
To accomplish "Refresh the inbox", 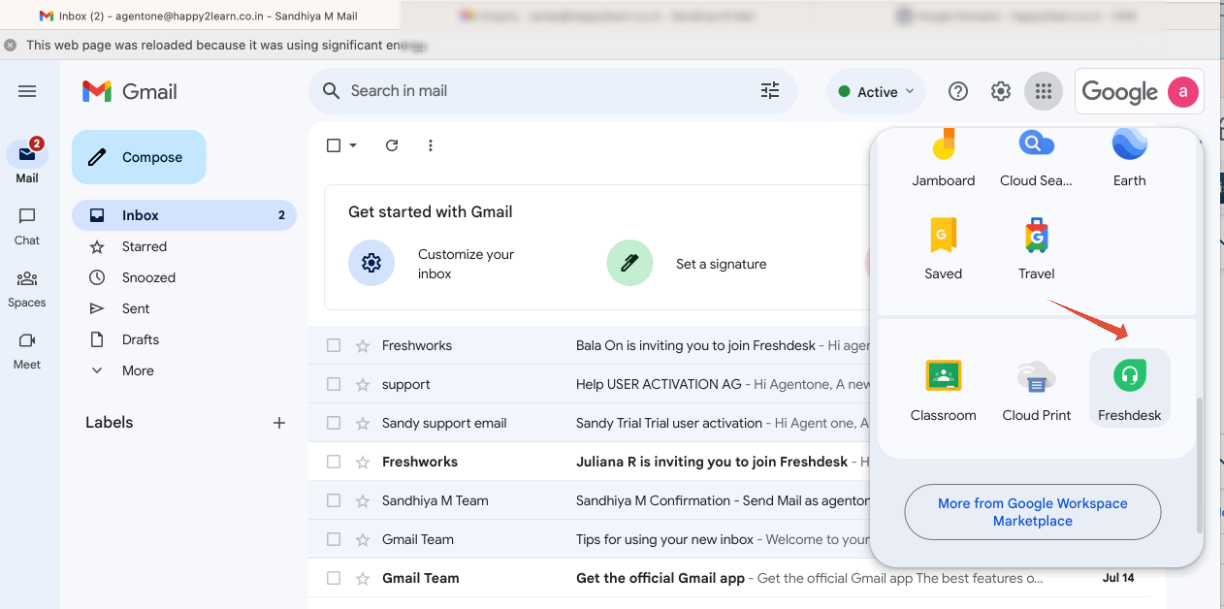I will point(392,145).
